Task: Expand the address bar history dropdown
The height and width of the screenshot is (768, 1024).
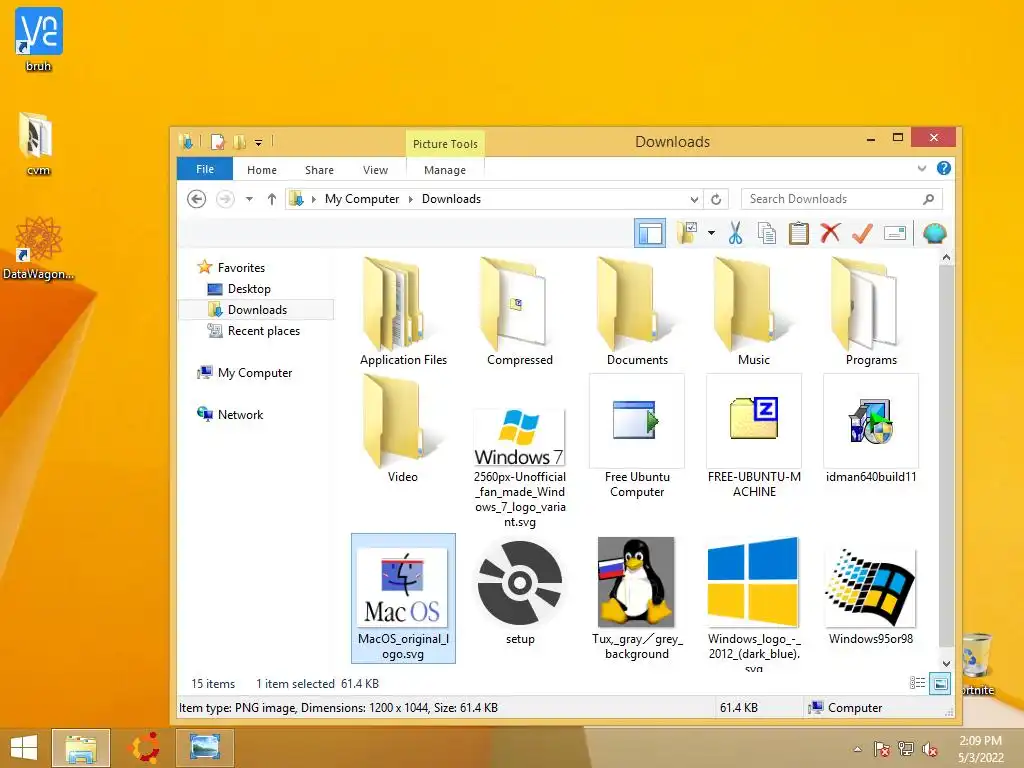Action: [x=694, y=199]
